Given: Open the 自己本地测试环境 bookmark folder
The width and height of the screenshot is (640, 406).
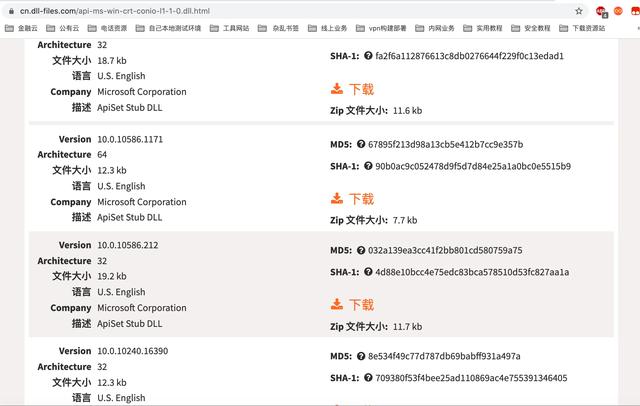Looking at the screenshot, I should [x=169, y=28].
